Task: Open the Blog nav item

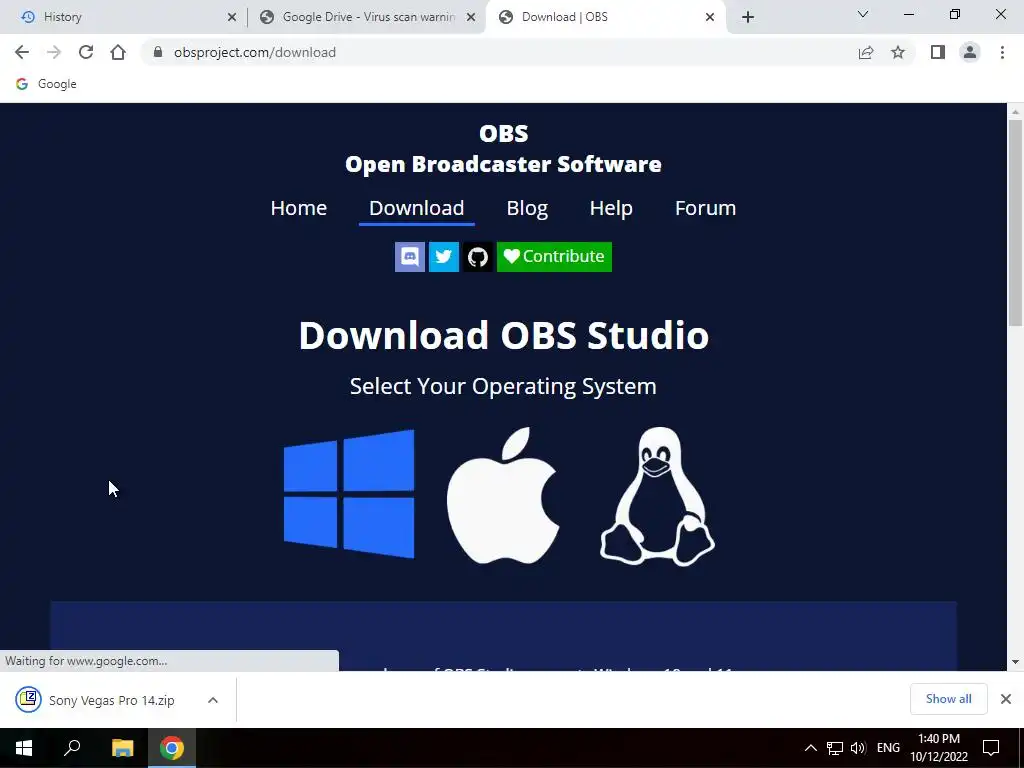Action: tap(527, 208)
